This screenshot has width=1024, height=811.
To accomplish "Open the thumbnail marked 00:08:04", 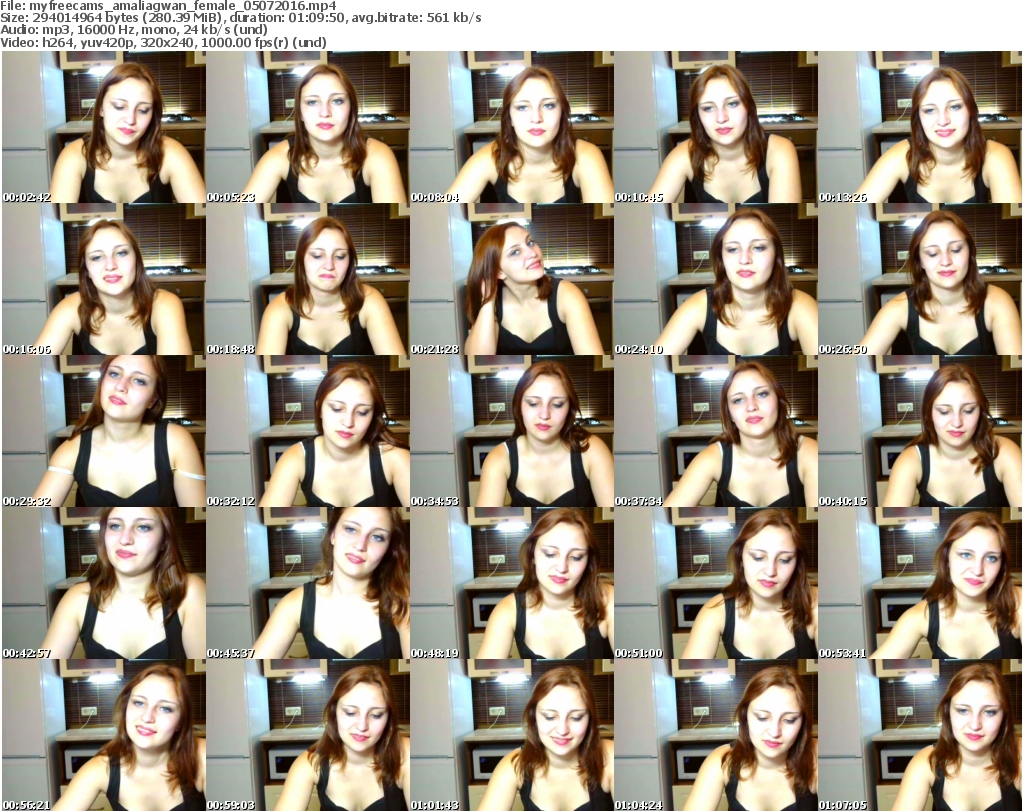I will 512,127.
